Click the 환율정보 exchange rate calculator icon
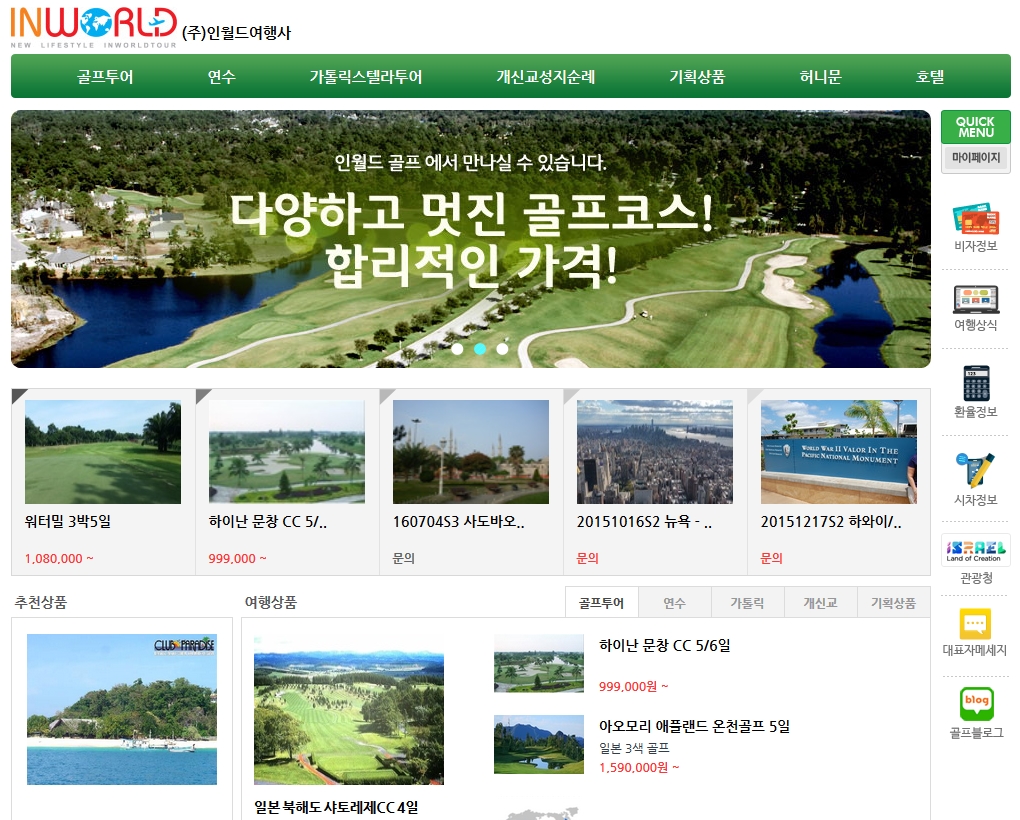Viewport: 1020px width, 820px height. pyautogui.click(x=975, y=388)
